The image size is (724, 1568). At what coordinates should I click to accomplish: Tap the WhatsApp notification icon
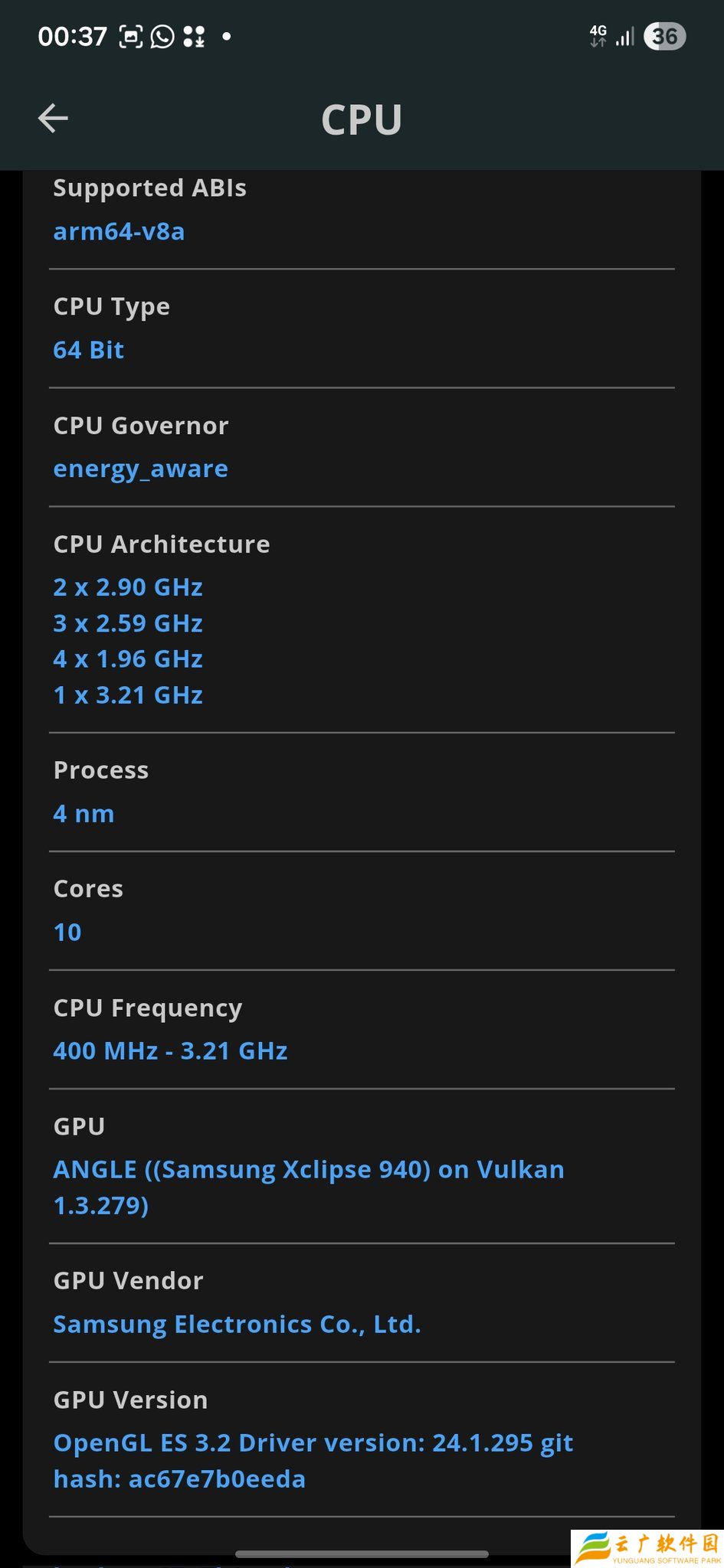[162, 36]
